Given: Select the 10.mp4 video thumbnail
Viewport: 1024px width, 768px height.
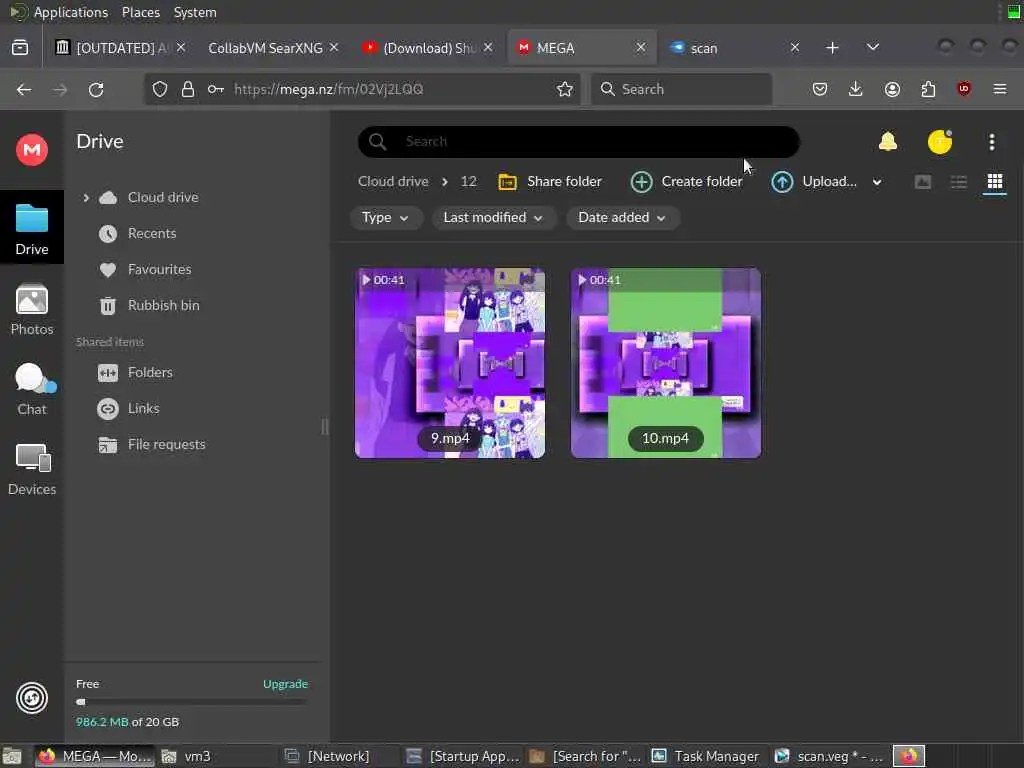Looking at the screenshot, I should coord(665,363).
